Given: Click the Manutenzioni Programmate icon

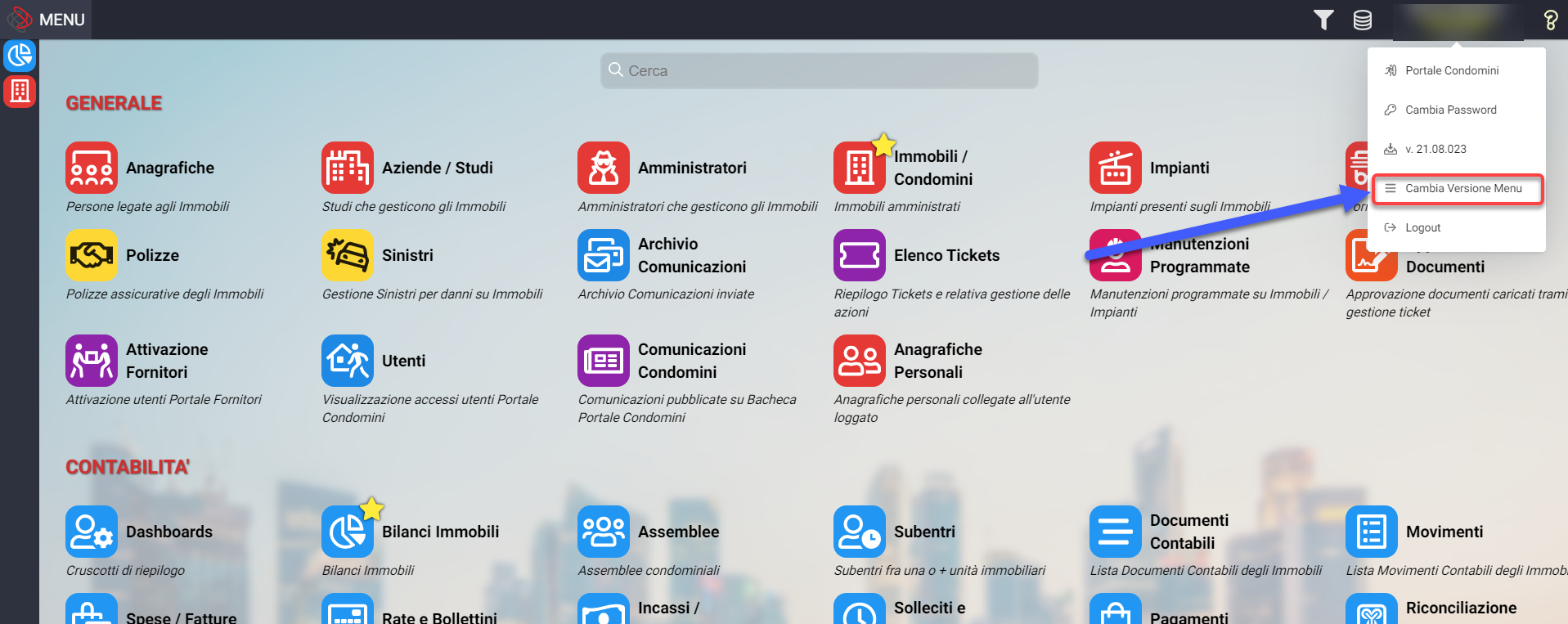Looking at the screenshot, I should (x=1116, y=255).
